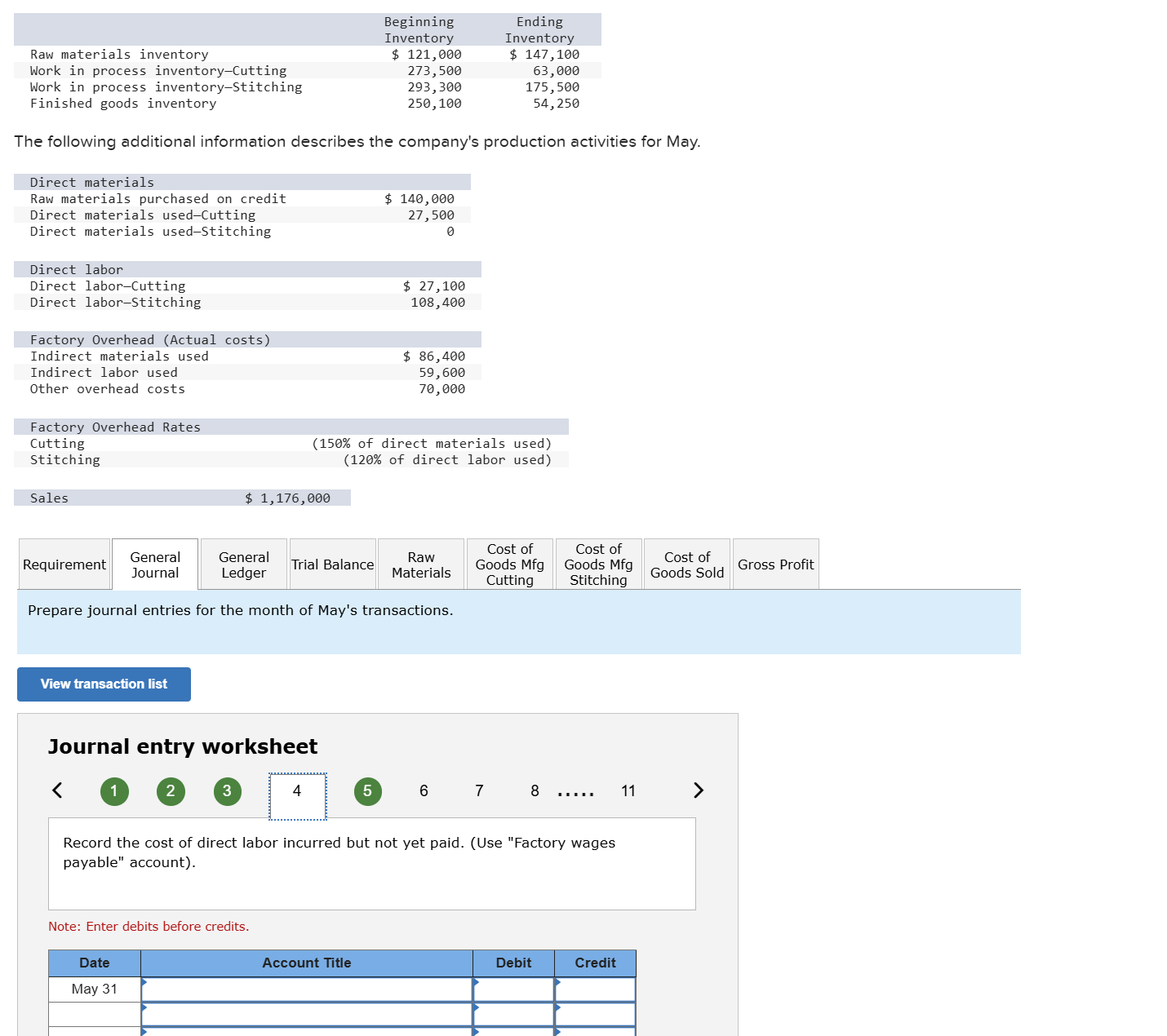Screen dimensions: 1167x1036
Task: Click the View transaction list button
Action: point(103,684)
